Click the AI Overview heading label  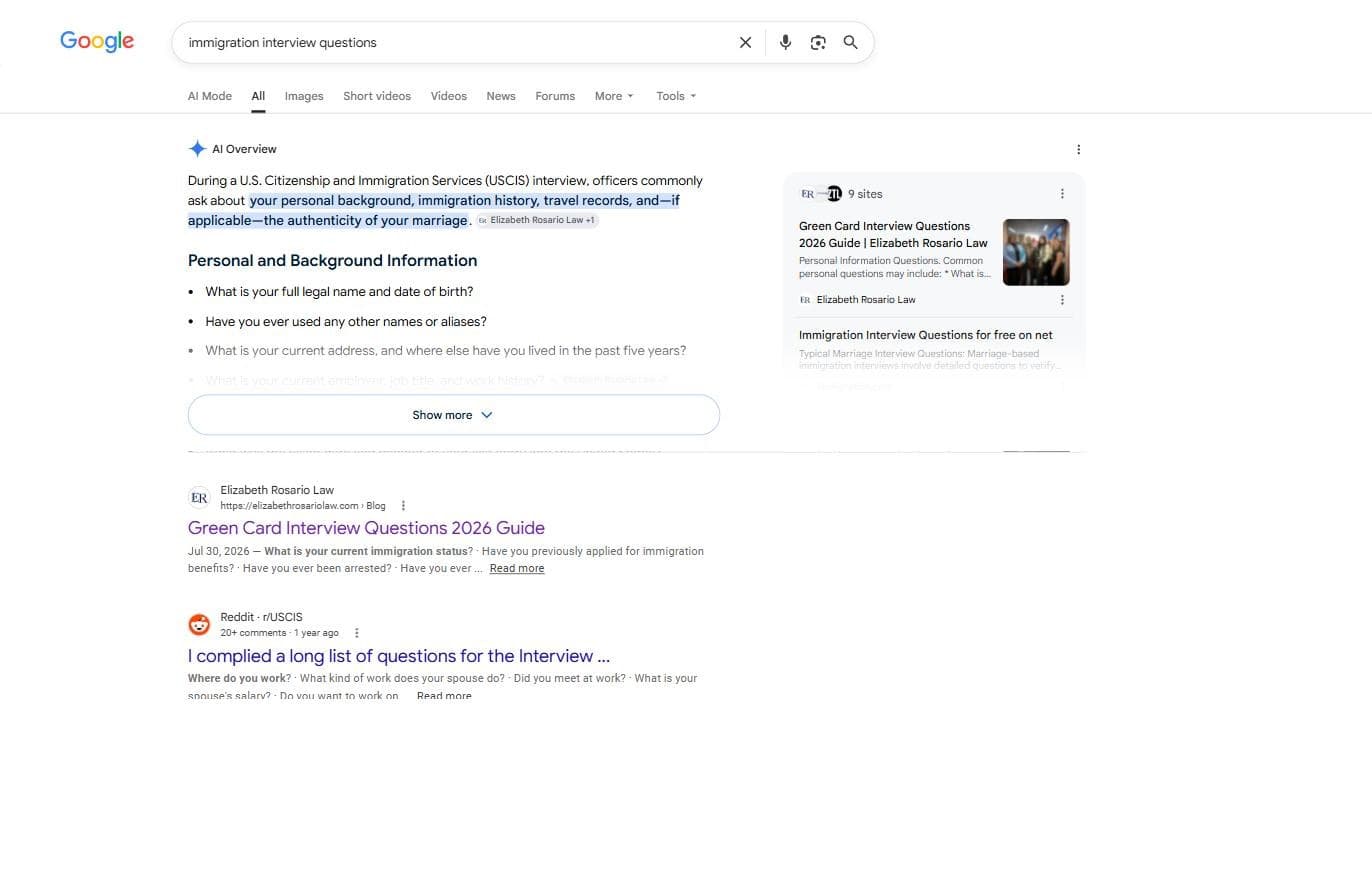pos(244,149)
